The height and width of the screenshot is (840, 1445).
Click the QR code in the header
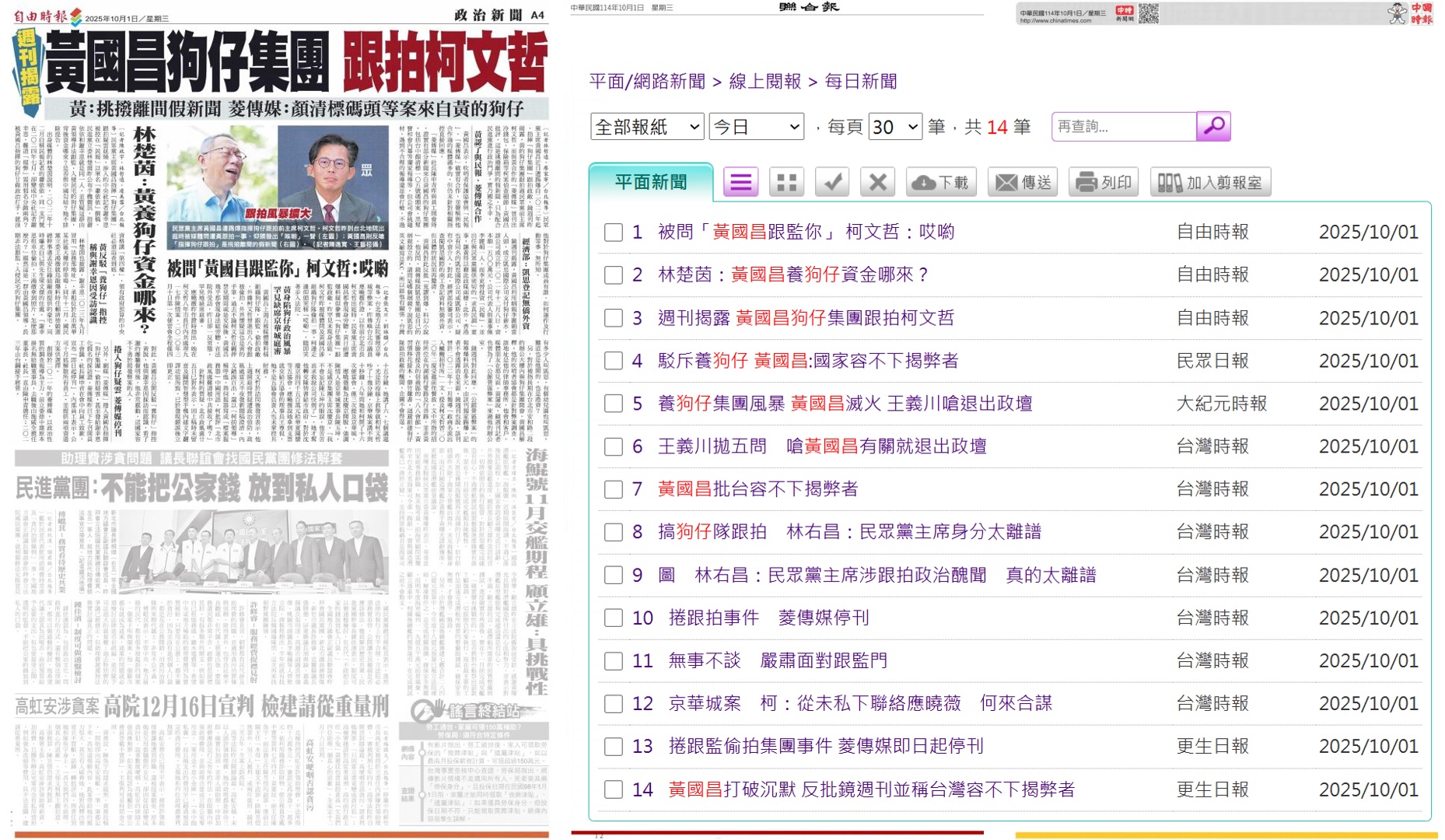coord(1149,13)
